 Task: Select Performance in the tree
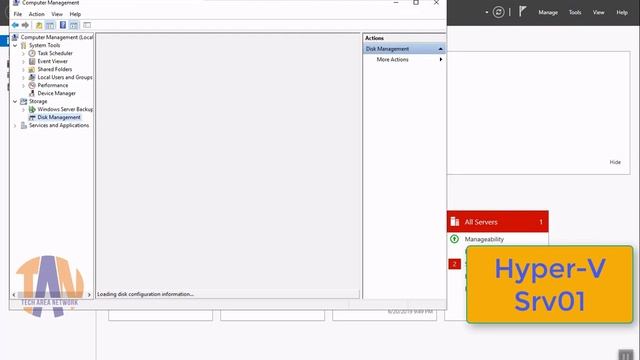click(53, 85)
